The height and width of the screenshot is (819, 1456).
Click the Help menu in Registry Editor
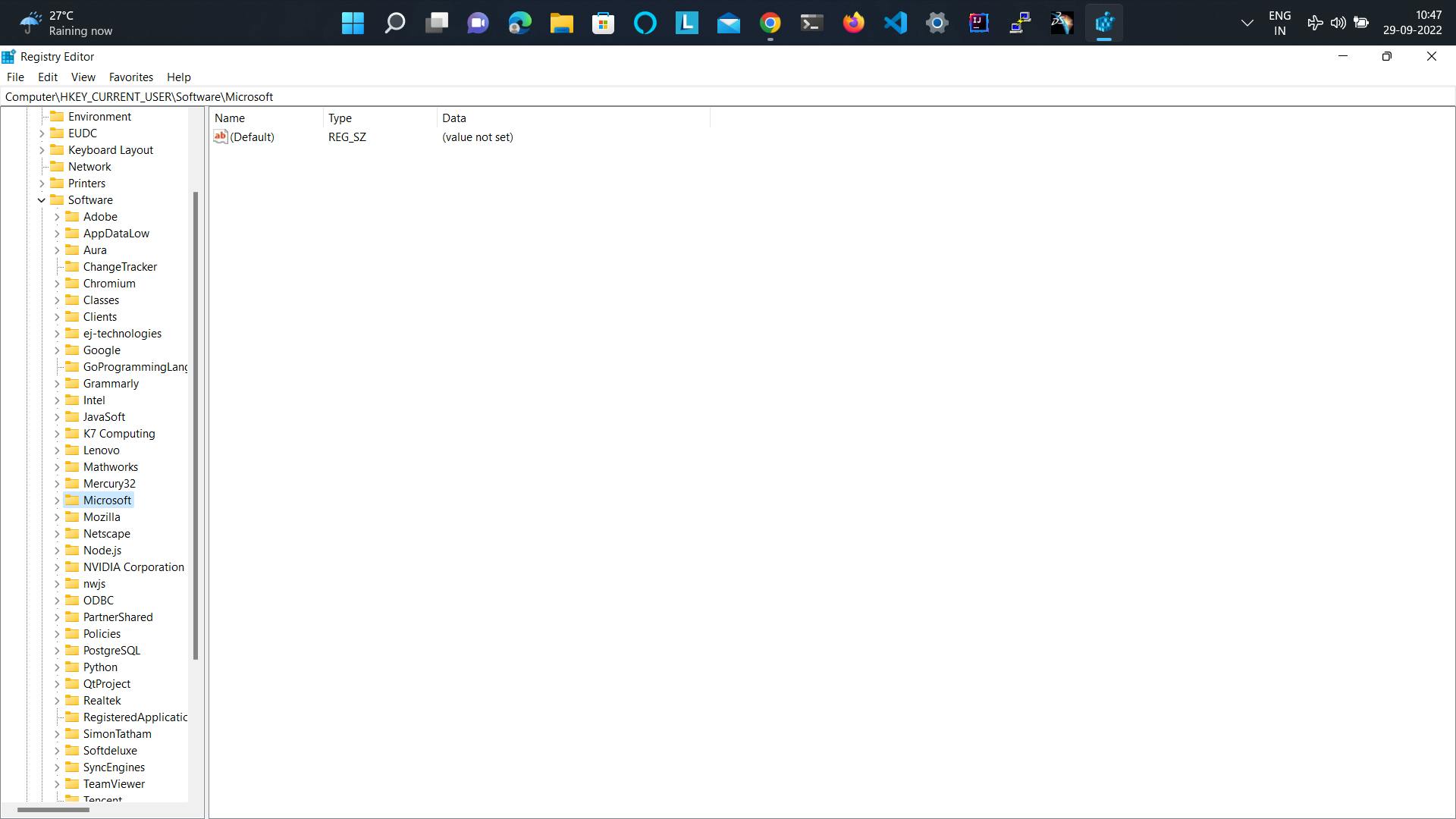(x=179, y=77)
